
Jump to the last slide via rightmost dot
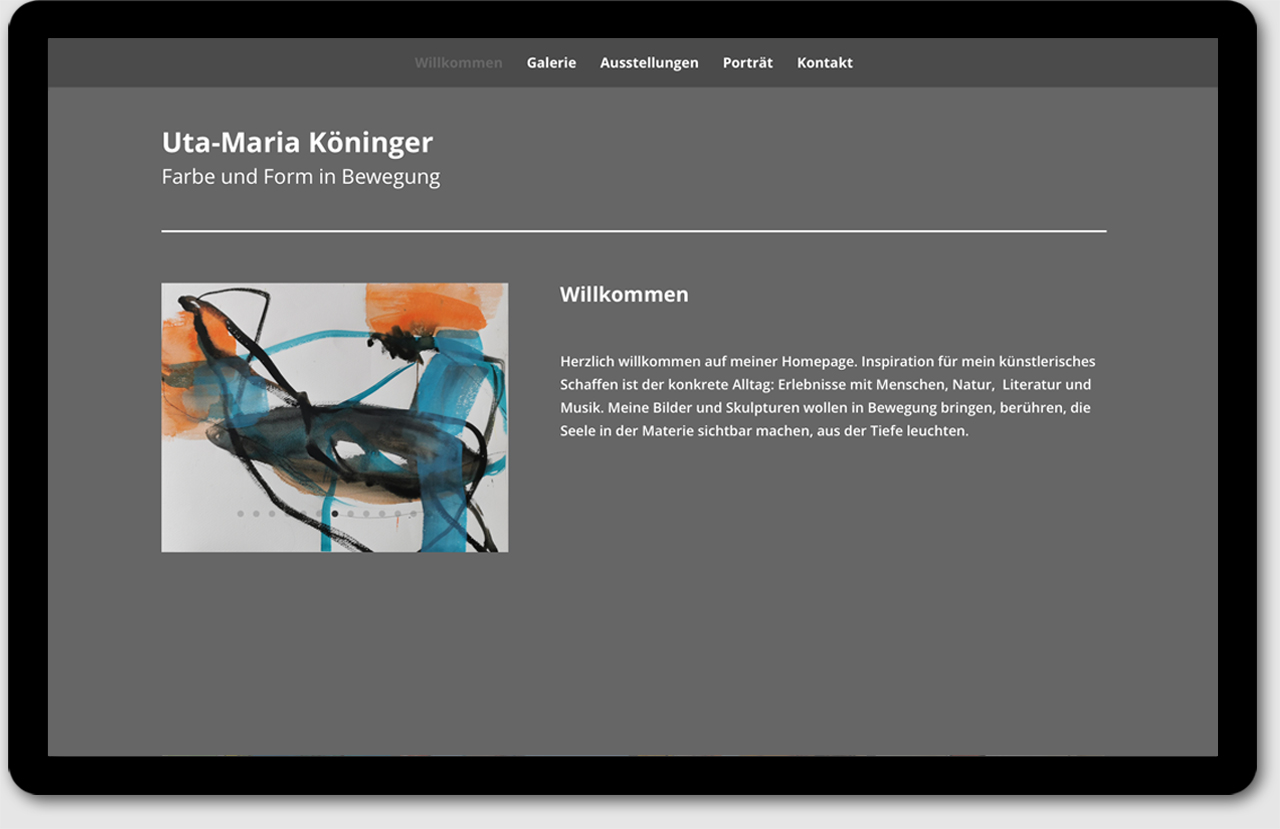pos(413,514)
